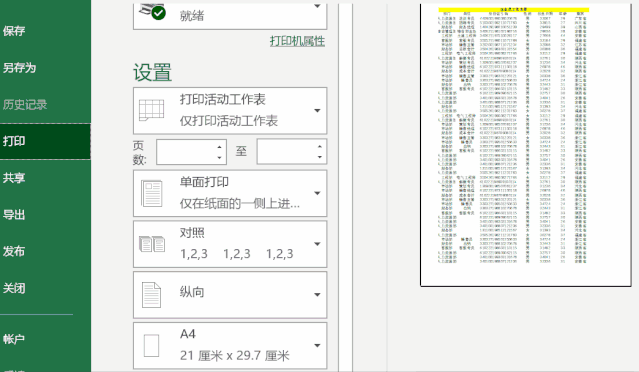The width and height of the screenshot is (639, 372).
Task: Go to 导出 (Export) option
Action: pos(14,215)
